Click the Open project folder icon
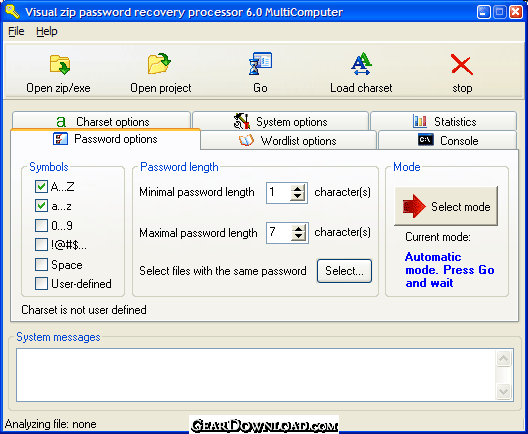This screenshot has height=434, width=528. click(x=159, y=63)
